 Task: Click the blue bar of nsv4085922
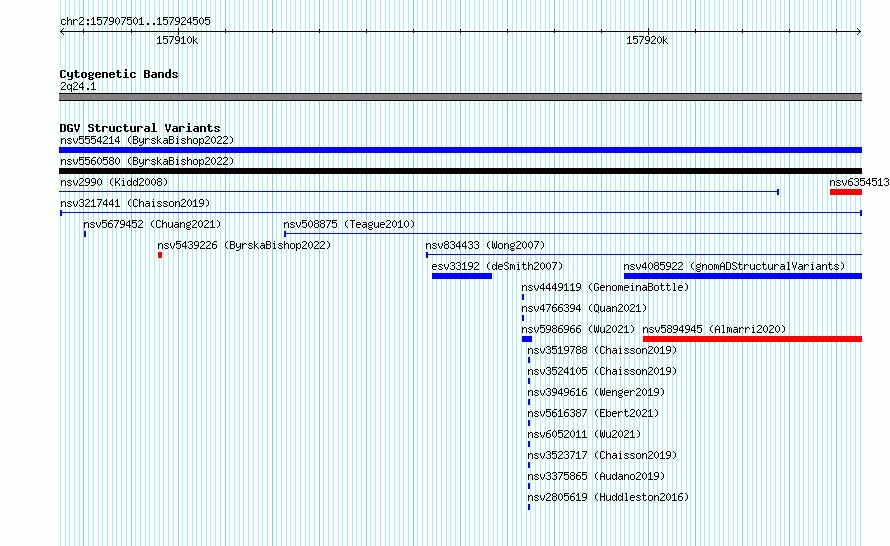(743, 276)
